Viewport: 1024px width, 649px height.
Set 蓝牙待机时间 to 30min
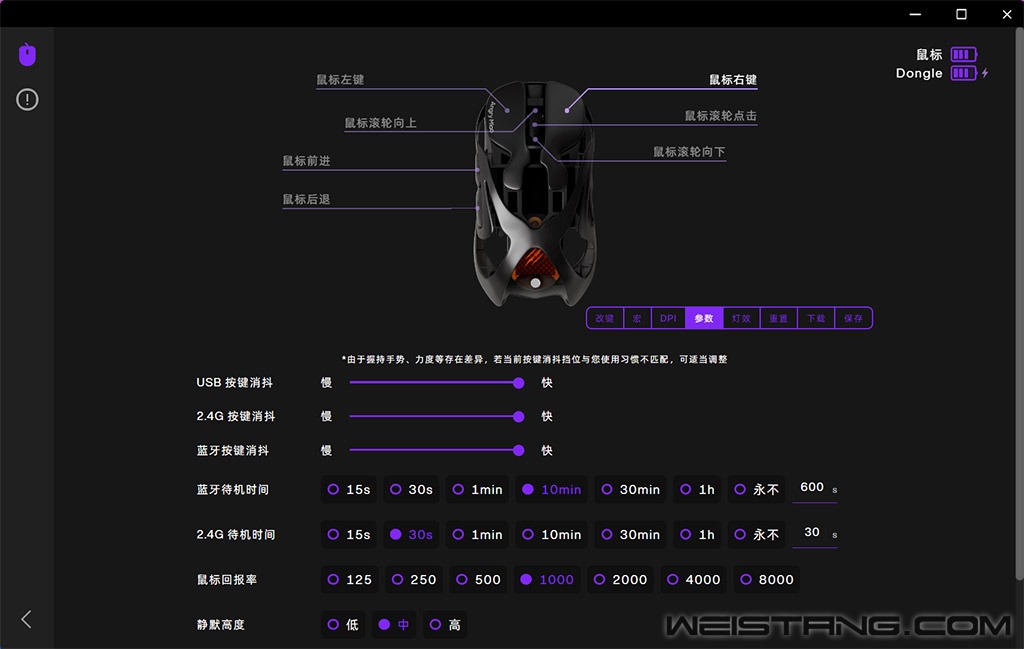coord(630,490)
